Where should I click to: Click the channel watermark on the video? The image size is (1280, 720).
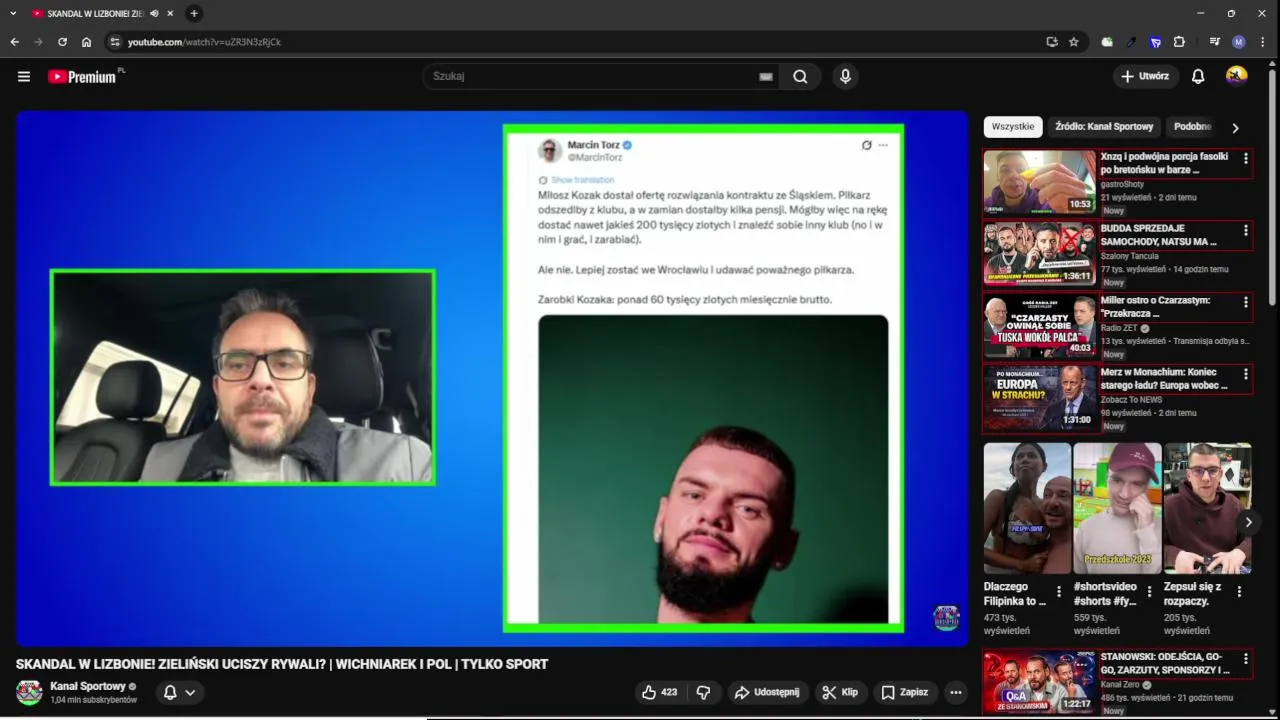point(946,618)
